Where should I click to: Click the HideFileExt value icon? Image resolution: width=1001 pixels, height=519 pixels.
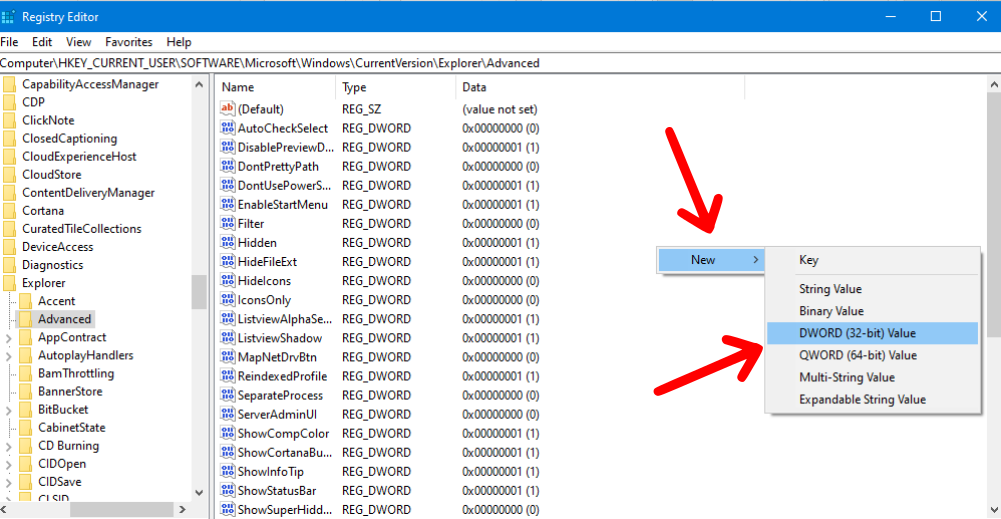(x=227, y=262)
